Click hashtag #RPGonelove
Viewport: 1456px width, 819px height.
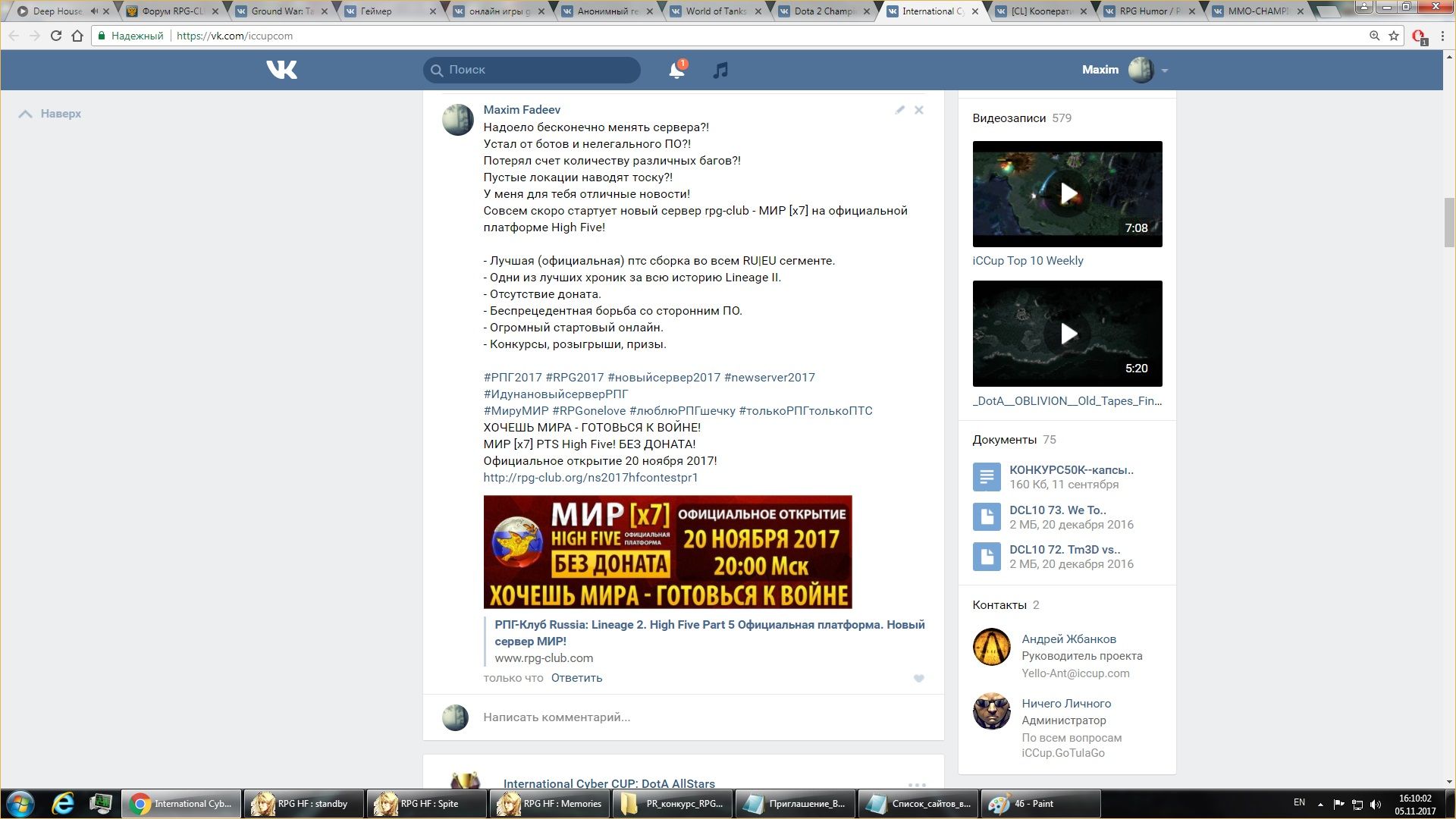[589, 411]
